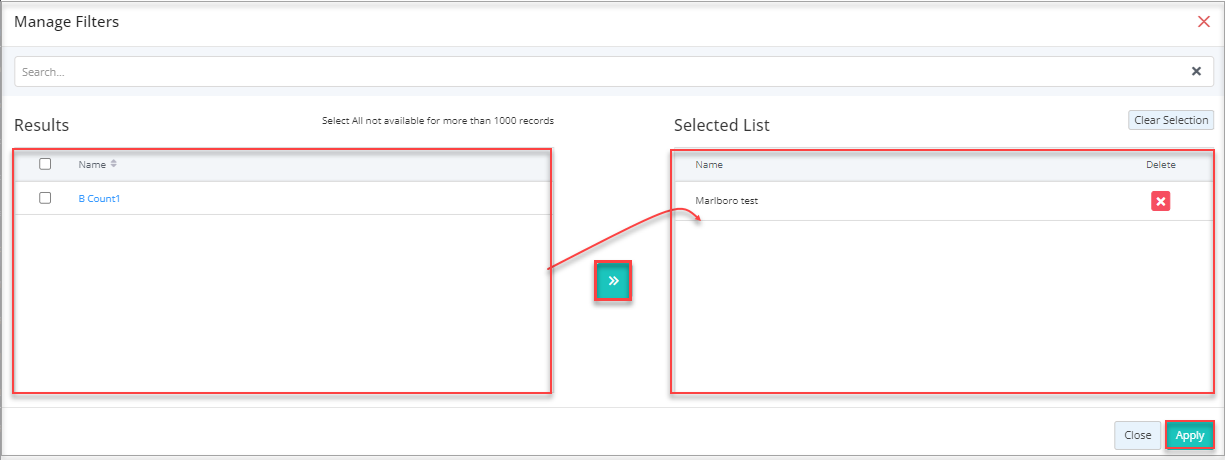Screen dimensions: 1225x460
Task: Click the sort arrows beside Results Name column
Action: coord(113,164)
